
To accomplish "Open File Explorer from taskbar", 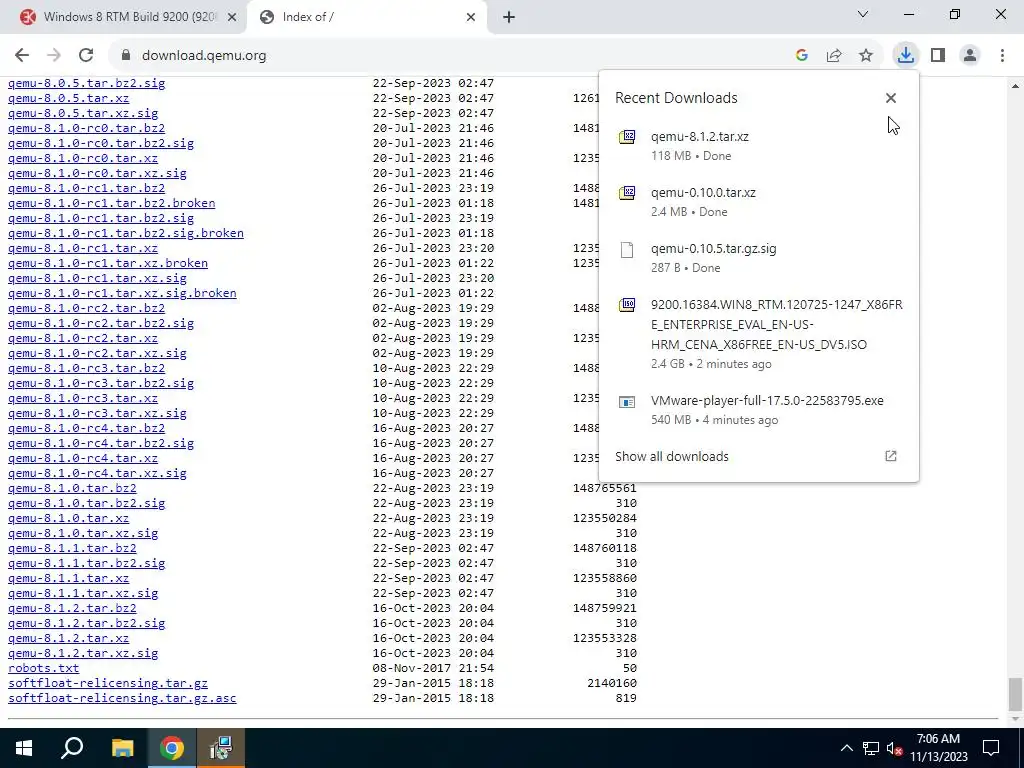I will (x=122, y=748).
